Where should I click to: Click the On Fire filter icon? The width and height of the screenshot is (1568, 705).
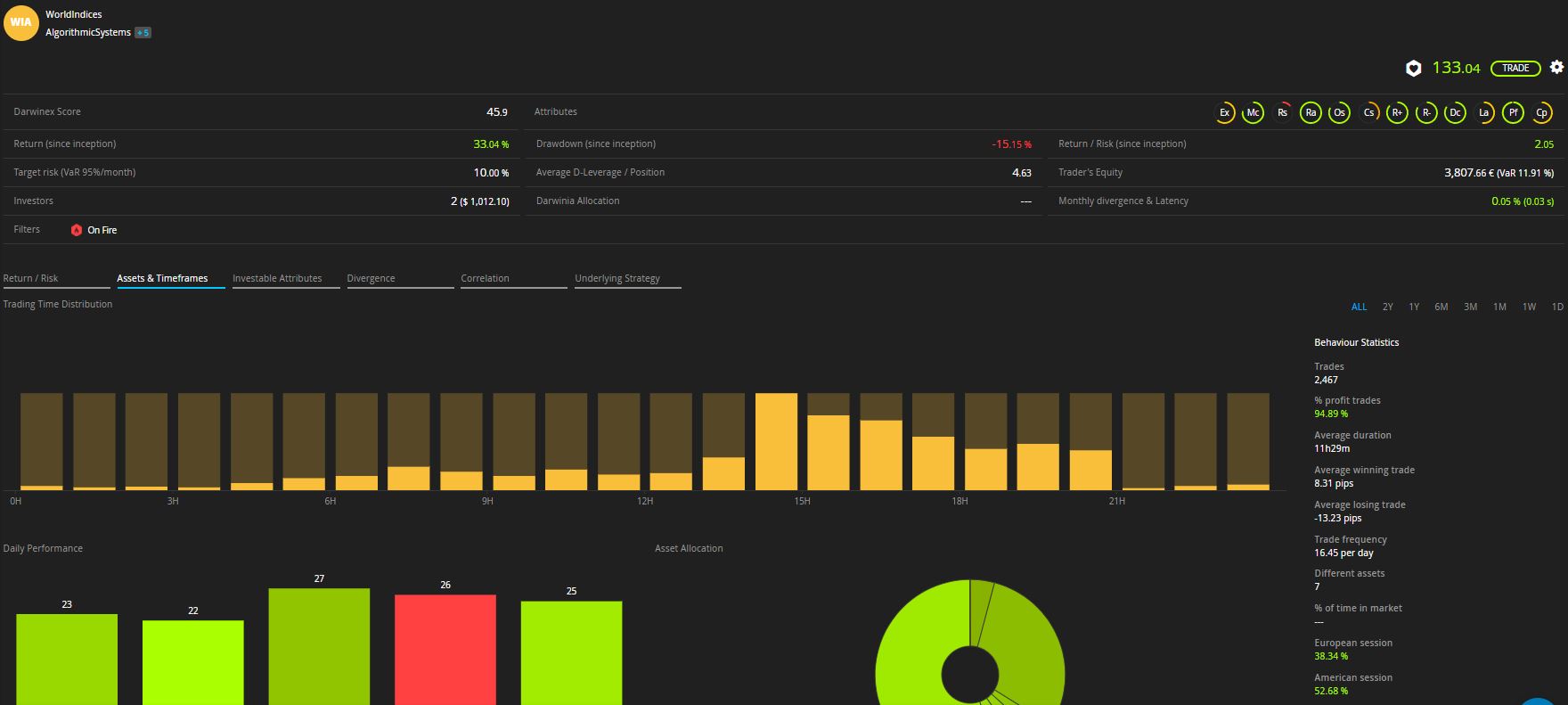(x=77, y=230)
